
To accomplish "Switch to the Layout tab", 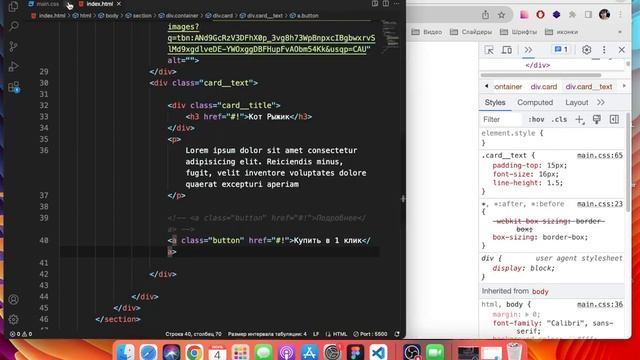I will click(576, 102).
